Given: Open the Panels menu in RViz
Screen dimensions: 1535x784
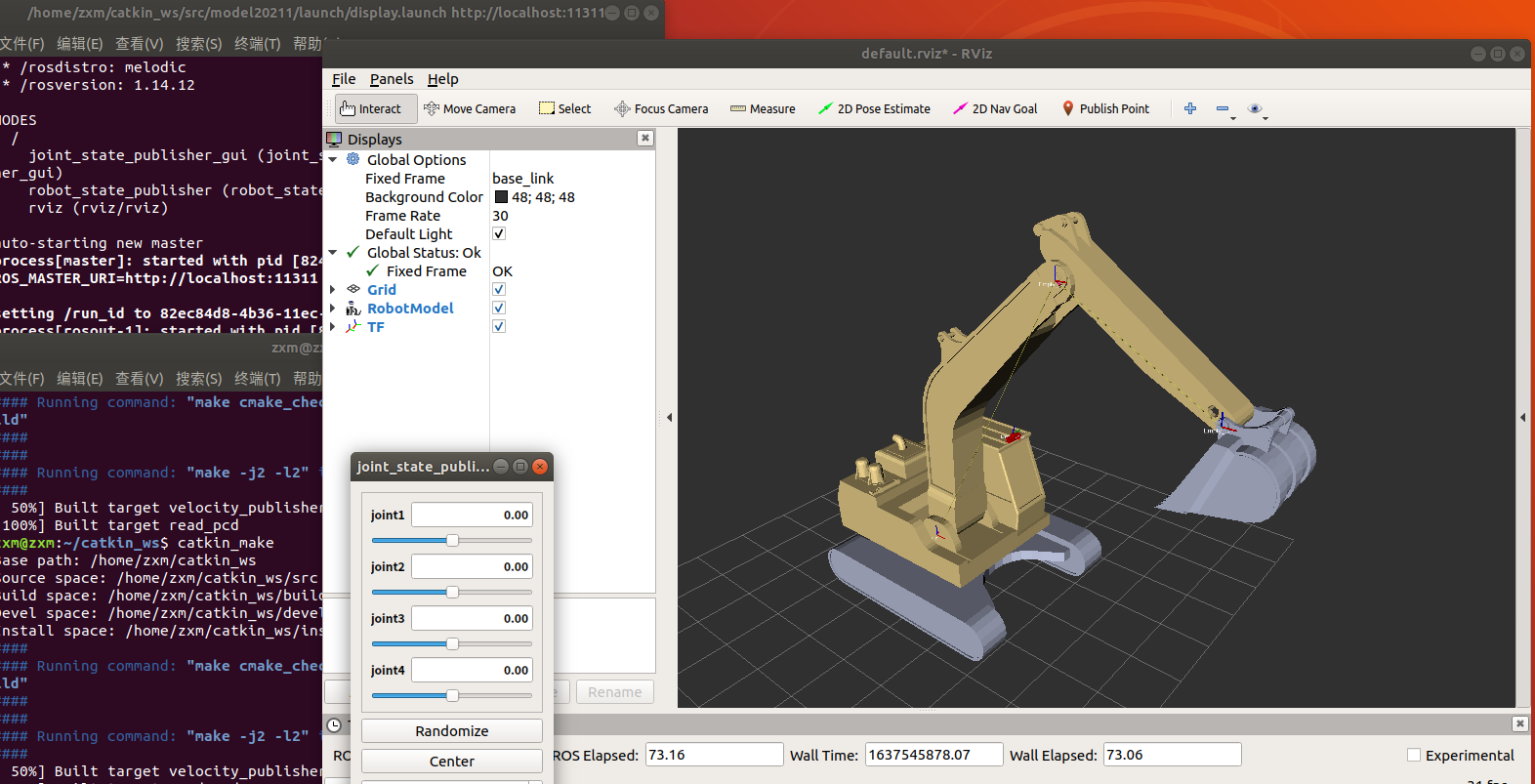Looking at the screenshot, I should point(392,79).
